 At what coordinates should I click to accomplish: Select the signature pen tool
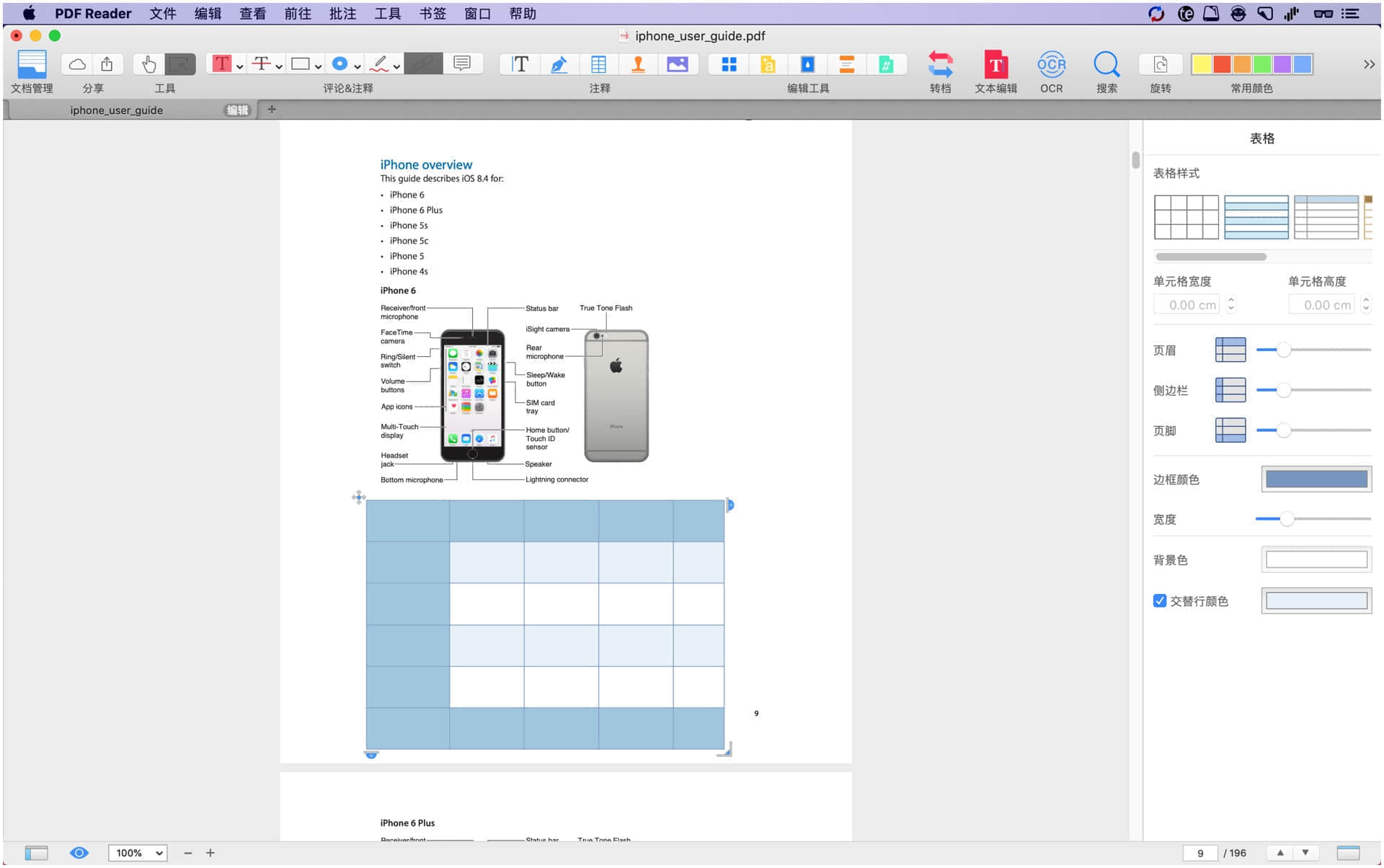click(559, 64)
